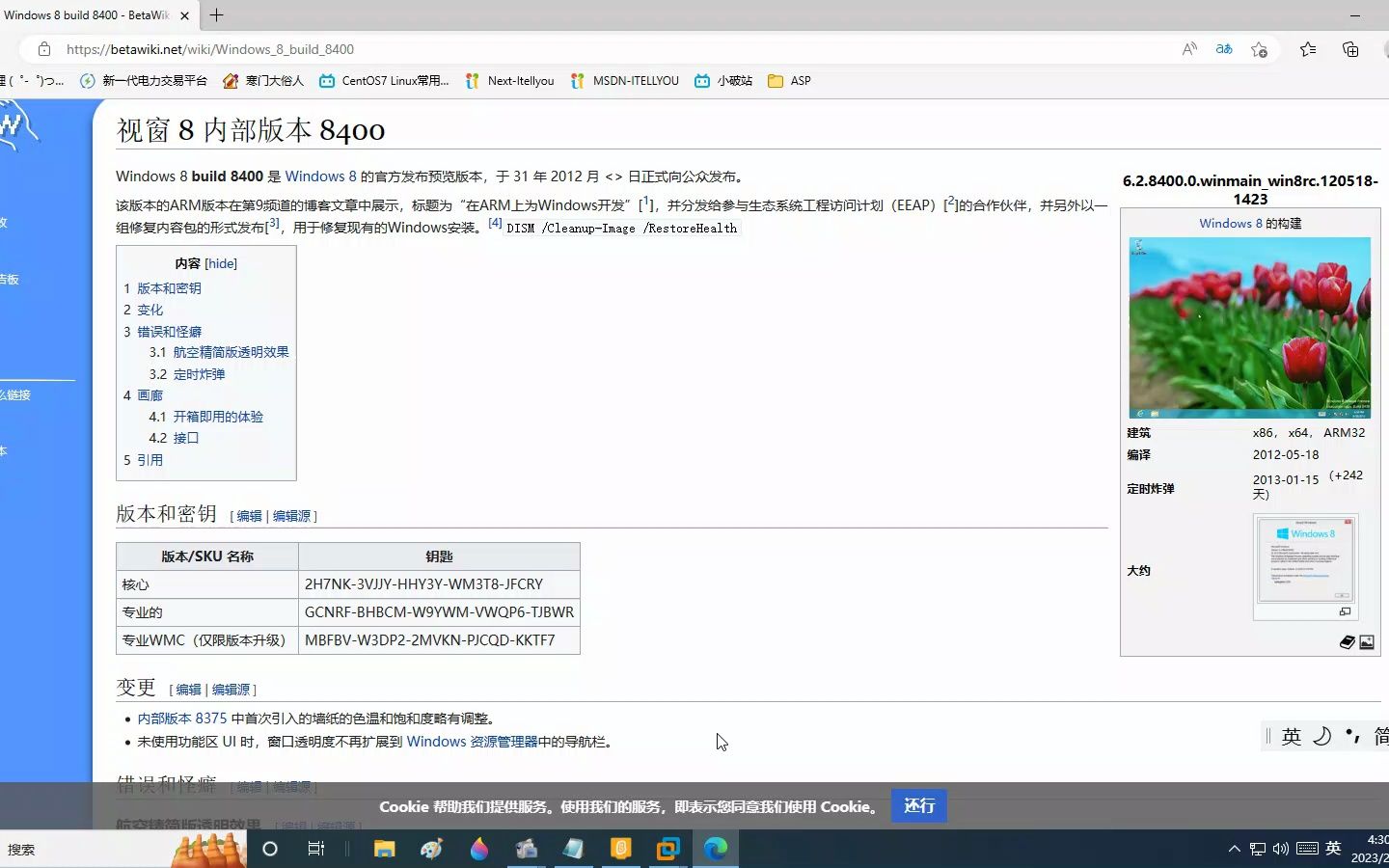Open CentOS7 Linux常用 bookmark
This screenshot has height=868, width=1389.
coord(384,81)
